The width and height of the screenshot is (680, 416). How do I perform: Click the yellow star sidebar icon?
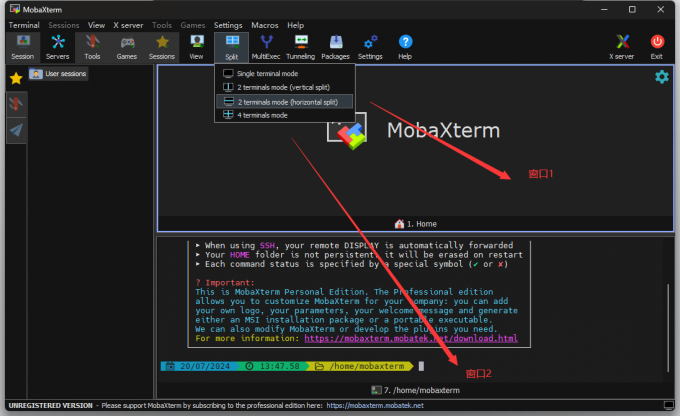click(16, 79)
